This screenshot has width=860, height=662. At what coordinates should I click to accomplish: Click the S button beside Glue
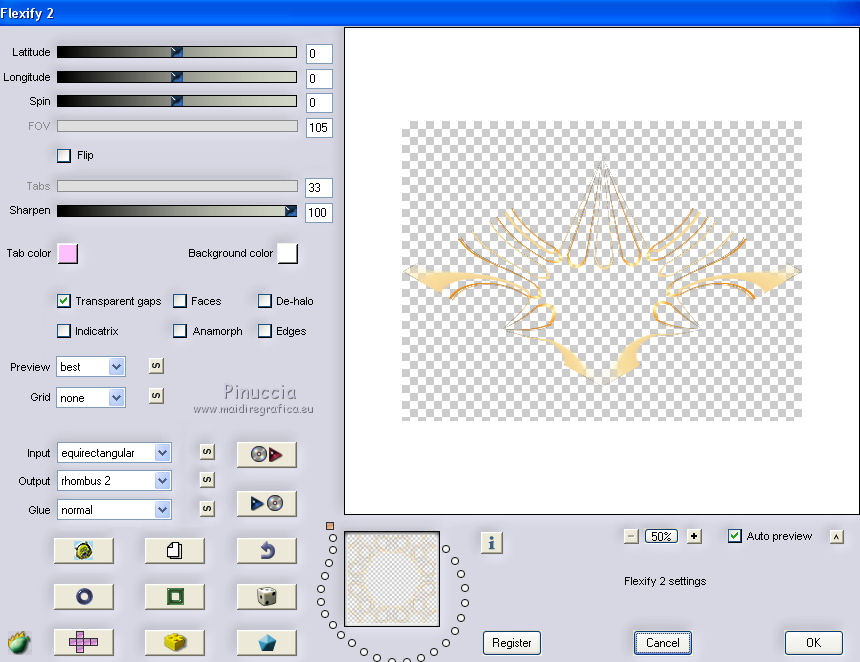(x=207, y=509)
